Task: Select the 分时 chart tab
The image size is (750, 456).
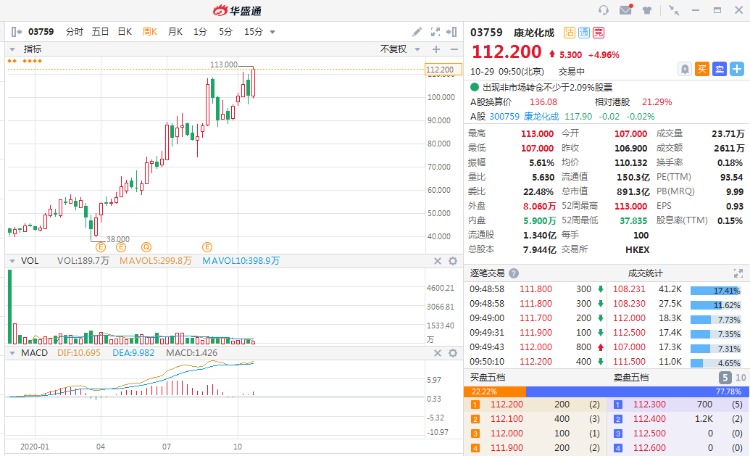Action: pyautogui.click(x=75, y=32)
